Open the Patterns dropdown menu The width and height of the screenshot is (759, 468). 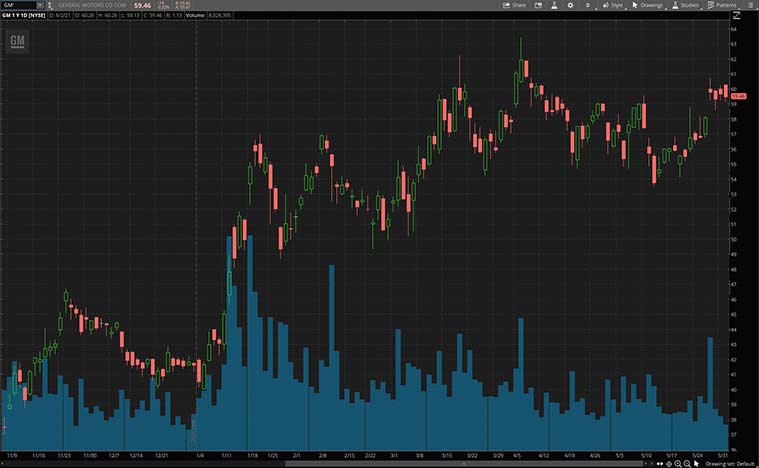[x=722, y=5]
